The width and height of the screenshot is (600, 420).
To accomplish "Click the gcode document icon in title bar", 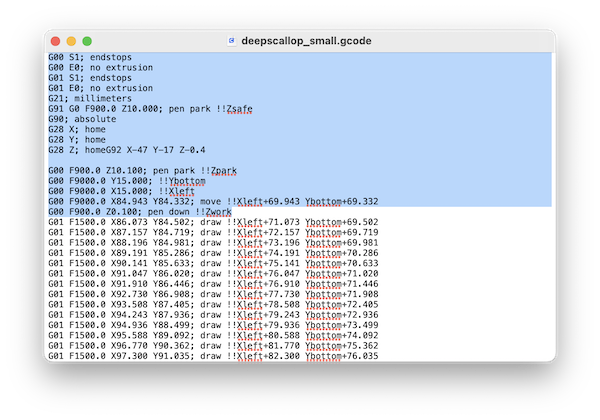I will [x=233, y=41].
